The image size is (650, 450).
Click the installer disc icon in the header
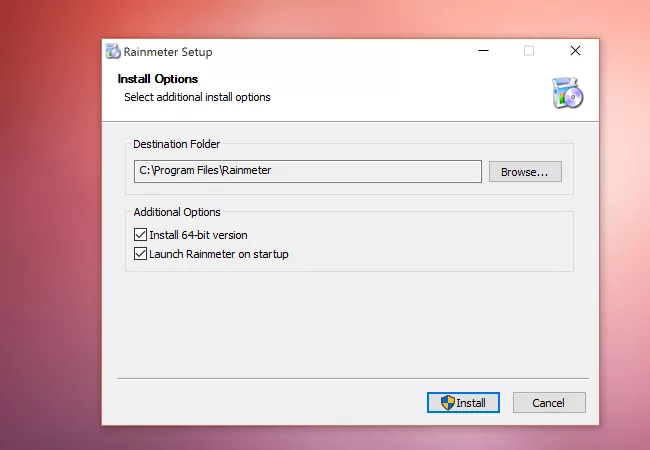point(567,92)
